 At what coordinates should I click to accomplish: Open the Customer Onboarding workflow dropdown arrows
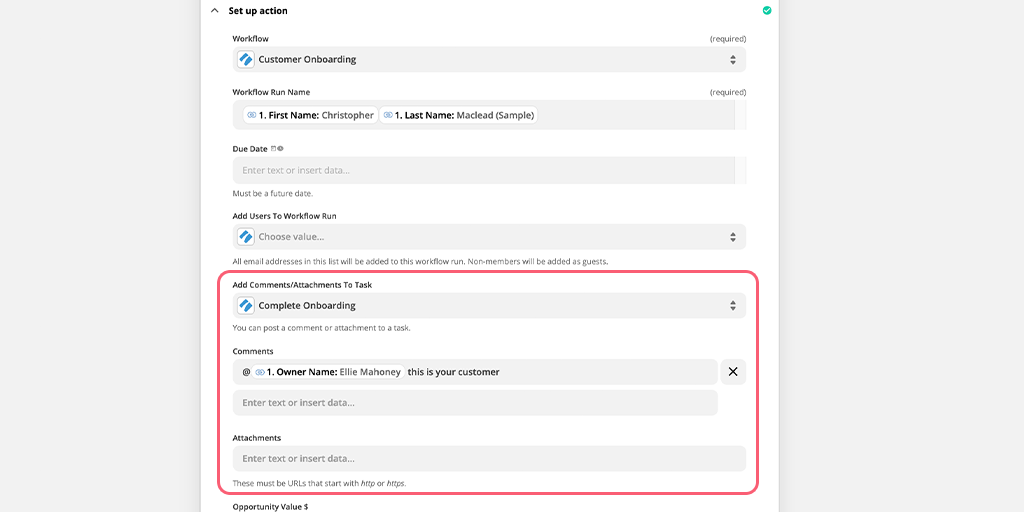coord(733,59)
